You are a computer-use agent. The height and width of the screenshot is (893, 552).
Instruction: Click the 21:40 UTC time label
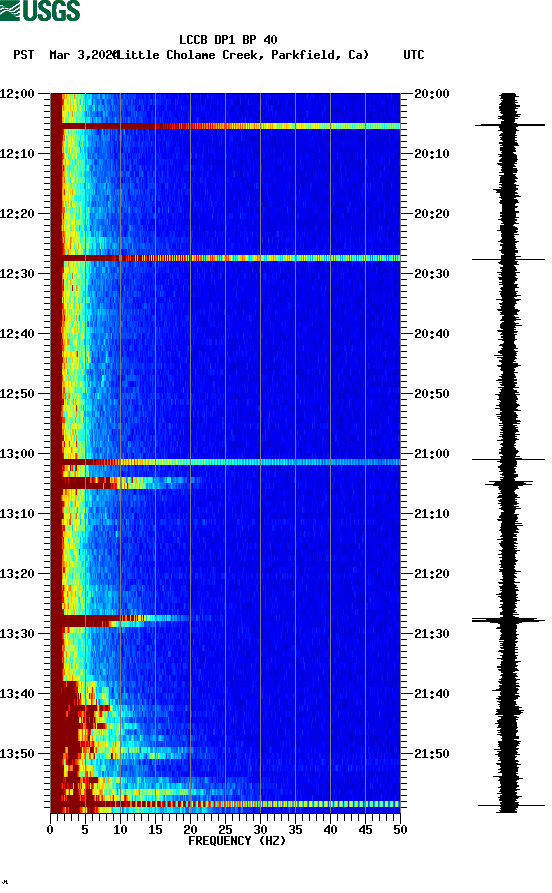coord(432,694)
